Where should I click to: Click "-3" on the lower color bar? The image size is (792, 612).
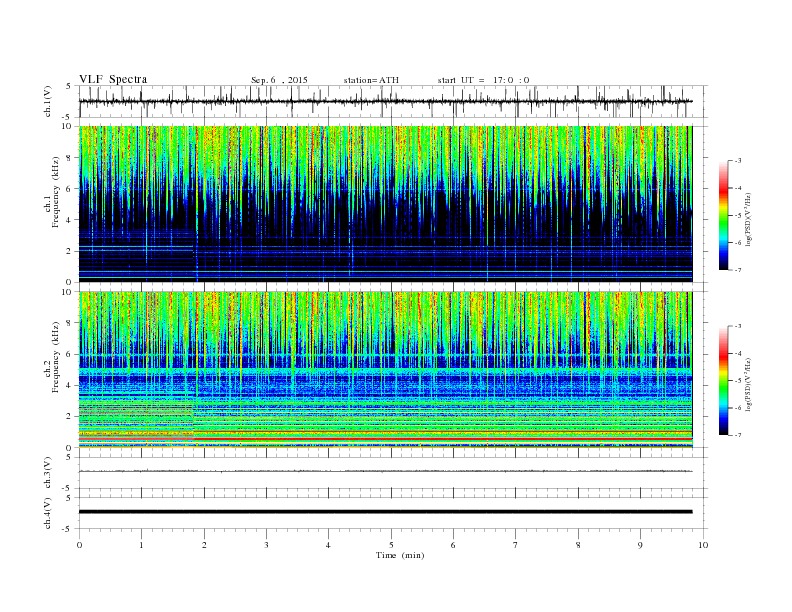(737, 326)
